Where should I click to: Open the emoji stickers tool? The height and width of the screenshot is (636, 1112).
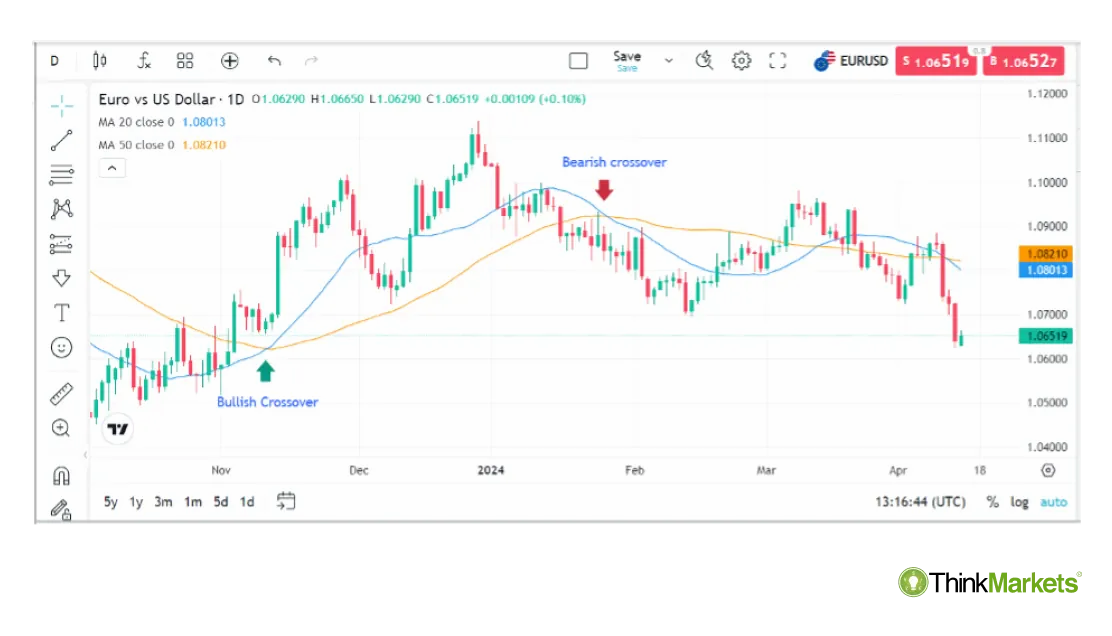click(x=61, y=347)
